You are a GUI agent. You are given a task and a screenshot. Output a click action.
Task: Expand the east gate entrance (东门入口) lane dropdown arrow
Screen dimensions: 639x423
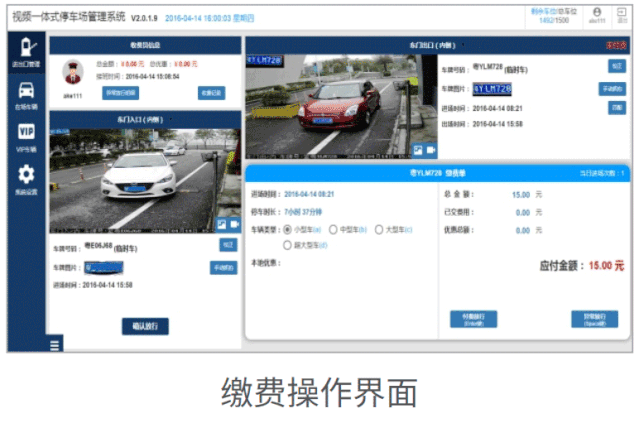pos(170,119)
